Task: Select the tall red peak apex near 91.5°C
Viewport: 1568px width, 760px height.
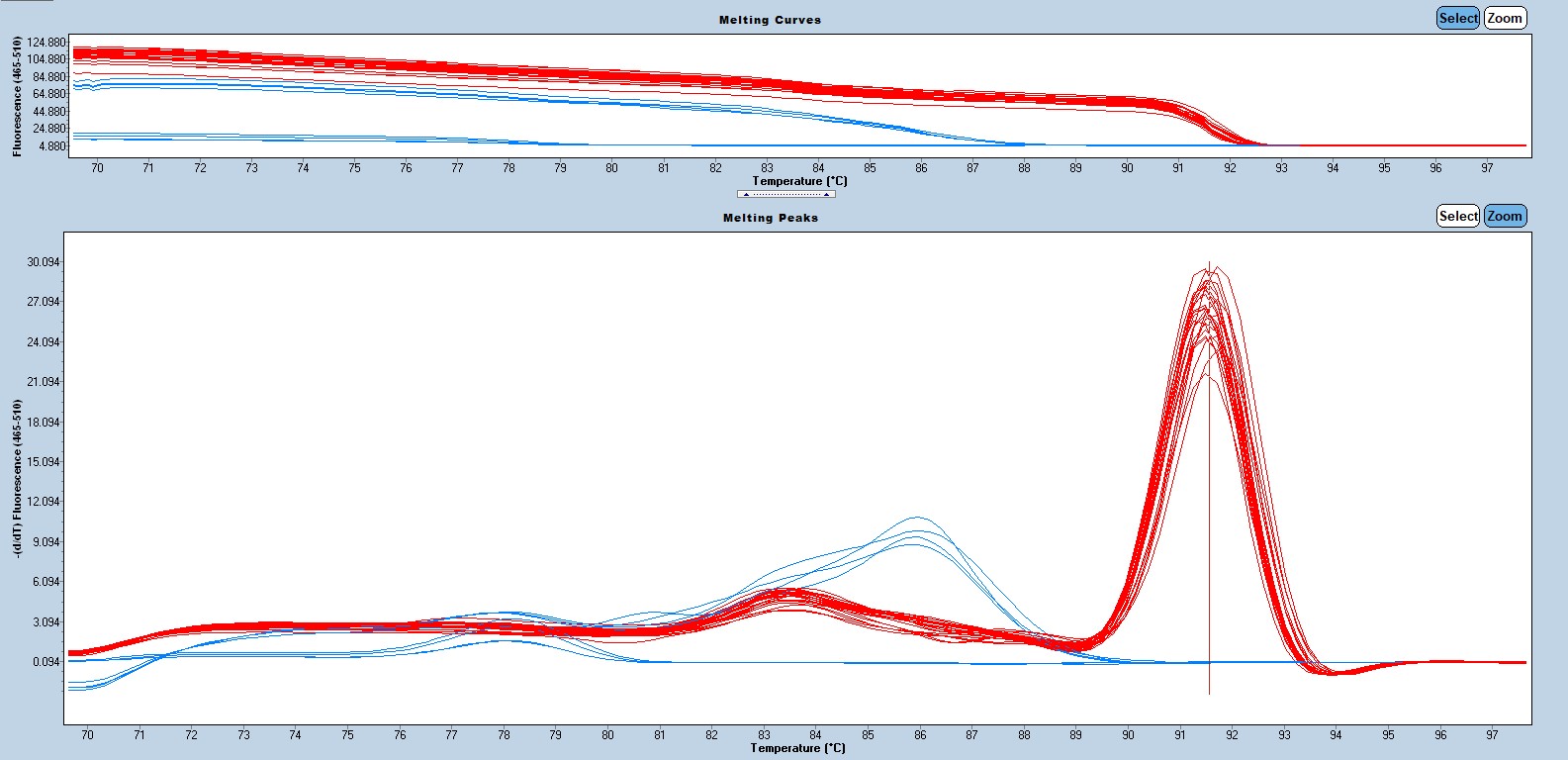Action: (1209, 272)
